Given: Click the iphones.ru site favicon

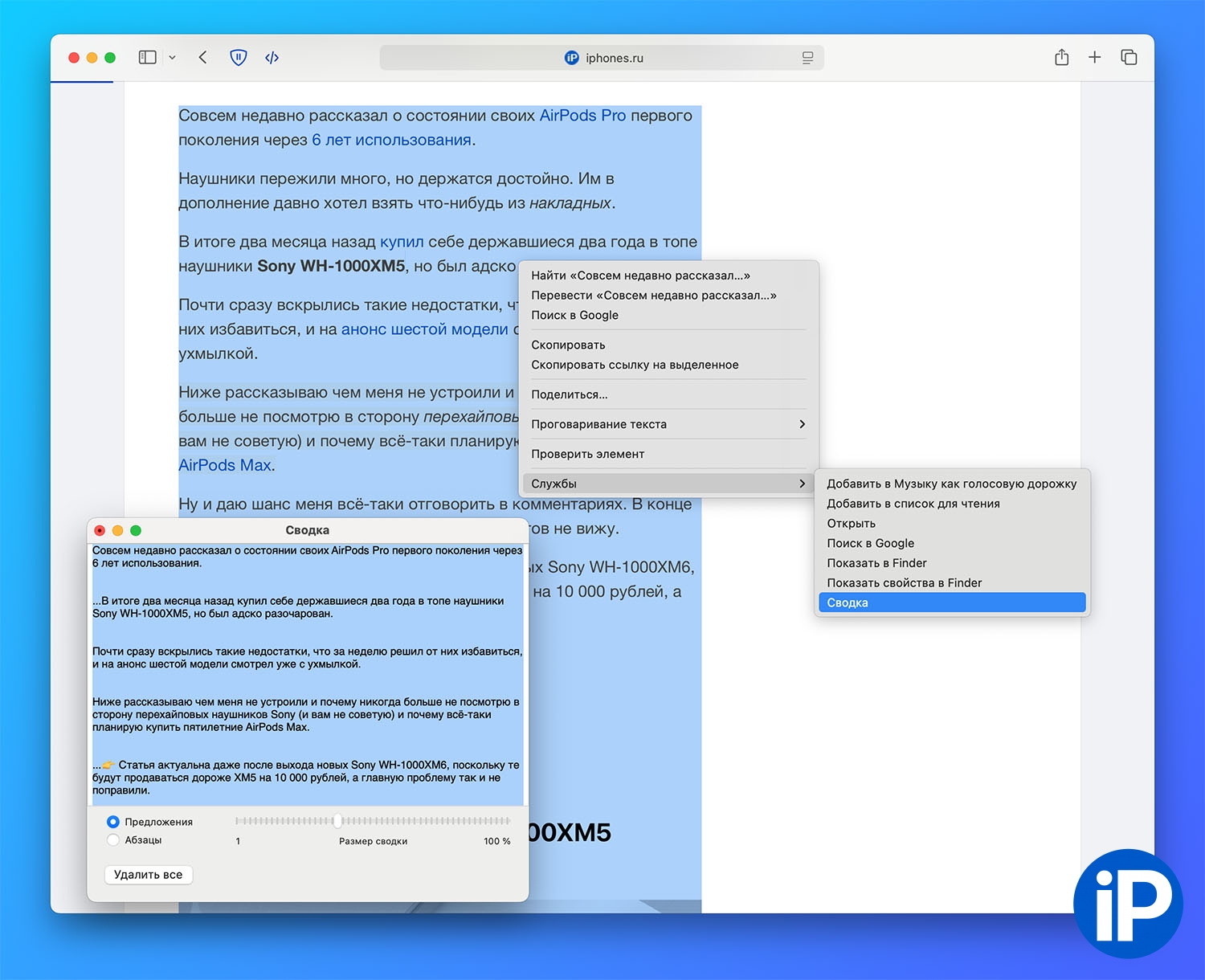Looking at the screenshot, I should tap(571, 58).
